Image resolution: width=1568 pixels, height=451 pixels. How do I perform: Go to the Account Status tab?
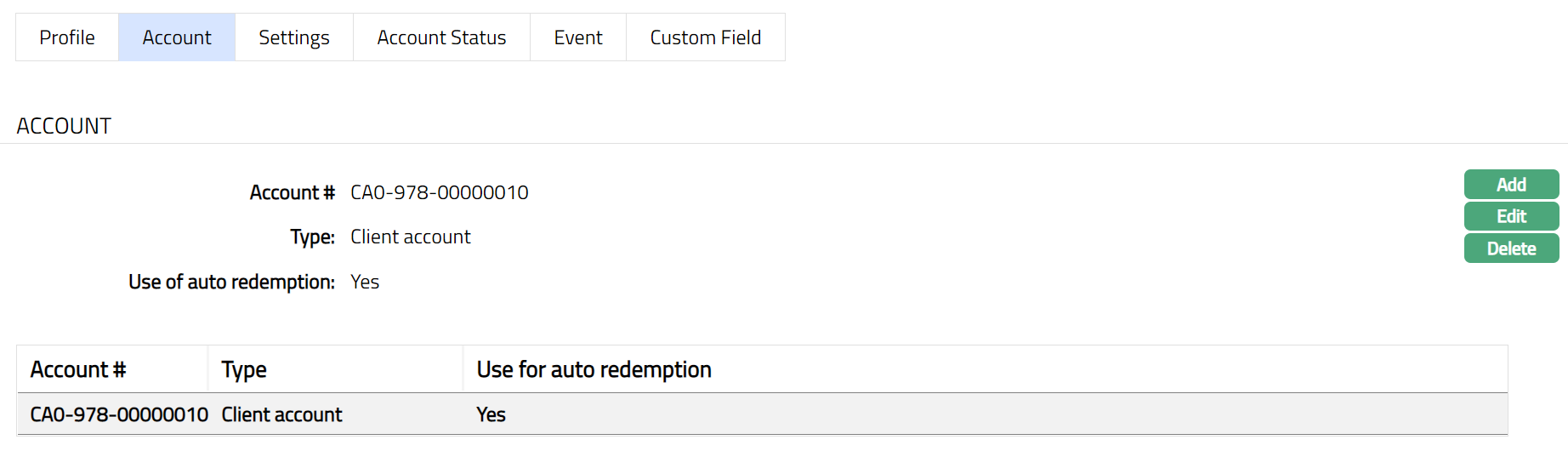[x=441, y=37]
